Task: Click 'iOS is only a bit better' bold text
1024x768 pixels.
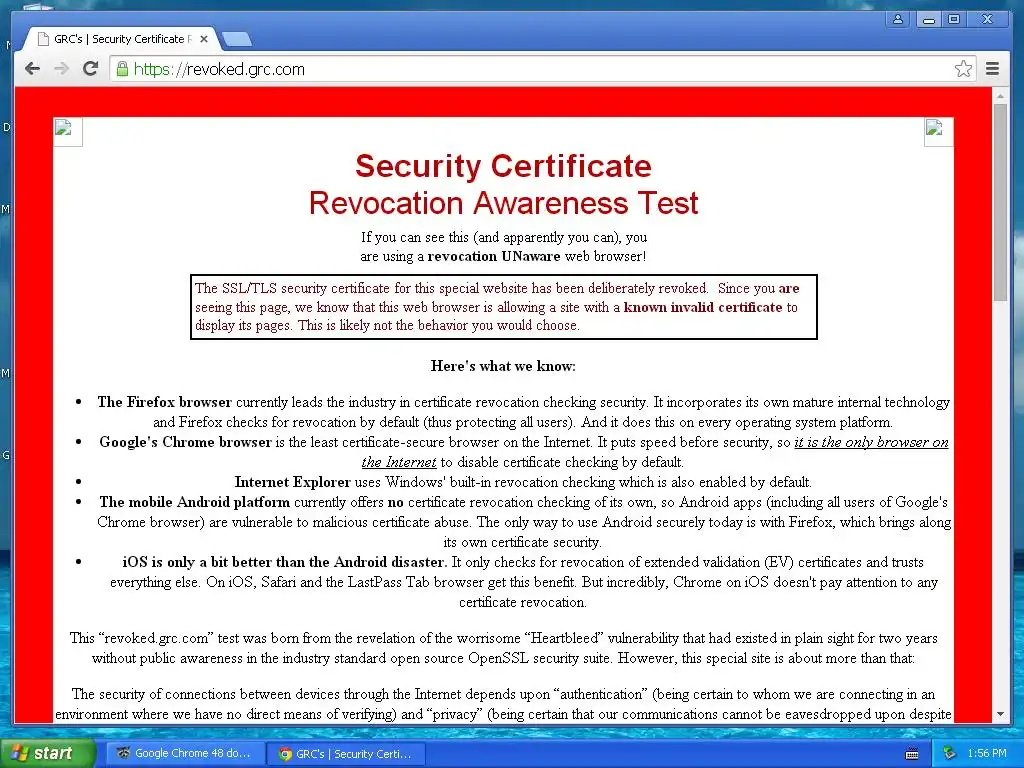Action: pyautogui.click(x=285, y=562)
